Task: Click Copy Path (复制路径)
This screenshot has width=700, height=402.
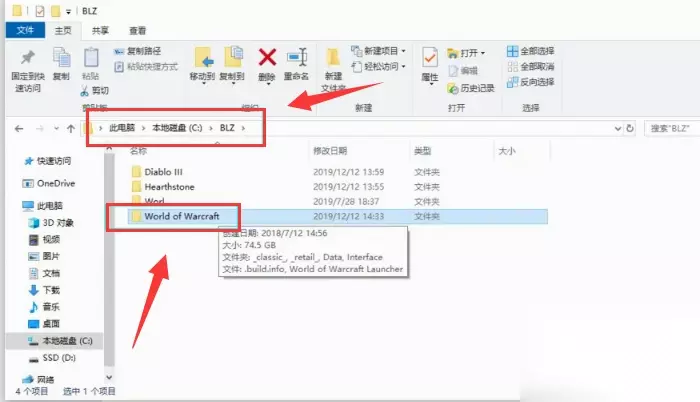Action: [138, 51]
